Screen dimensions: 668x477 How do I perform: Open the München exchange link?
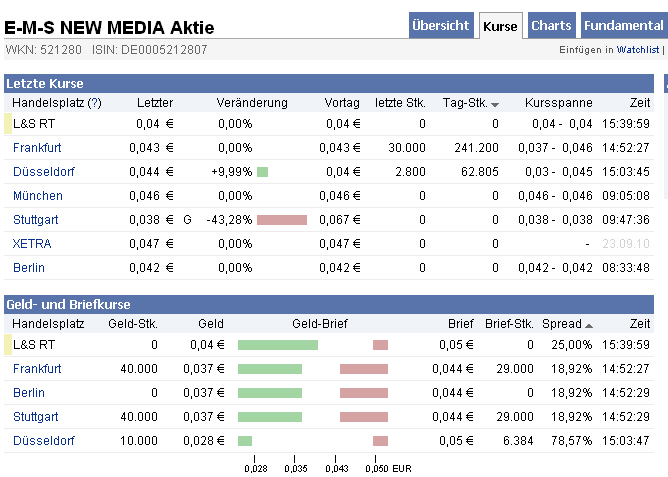click(x=37, y=196)
